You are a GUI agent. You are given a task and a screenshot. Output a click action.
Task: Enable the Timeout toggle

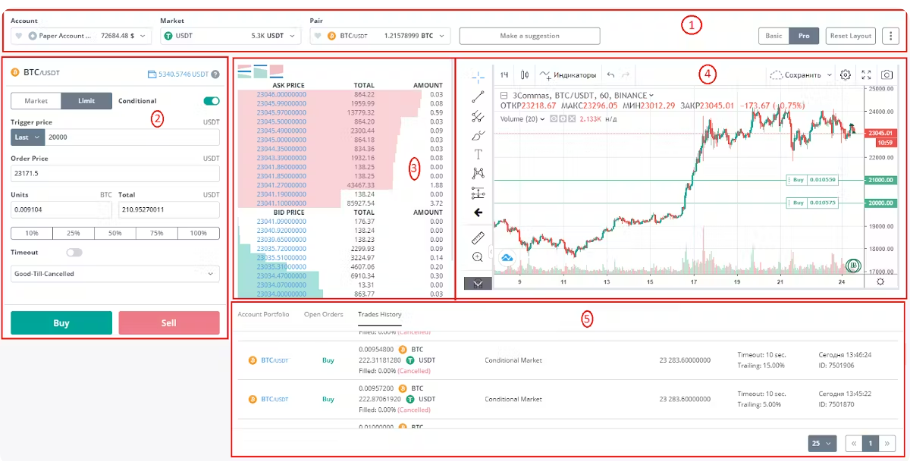point(75,253)
